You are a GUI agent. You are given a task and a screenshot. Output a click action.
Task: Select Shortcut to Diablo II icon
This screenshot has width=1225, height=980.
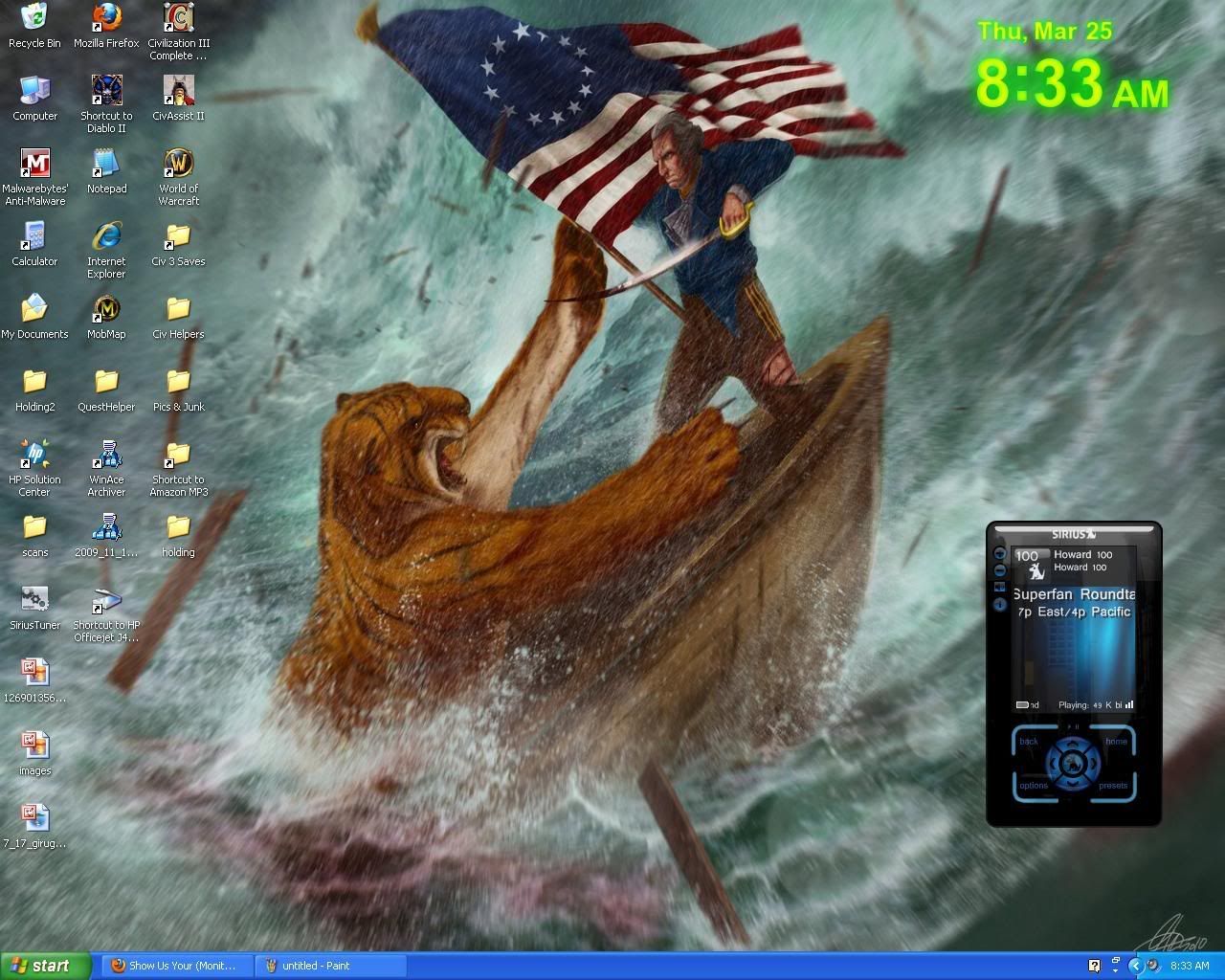(x=106, y=104)
